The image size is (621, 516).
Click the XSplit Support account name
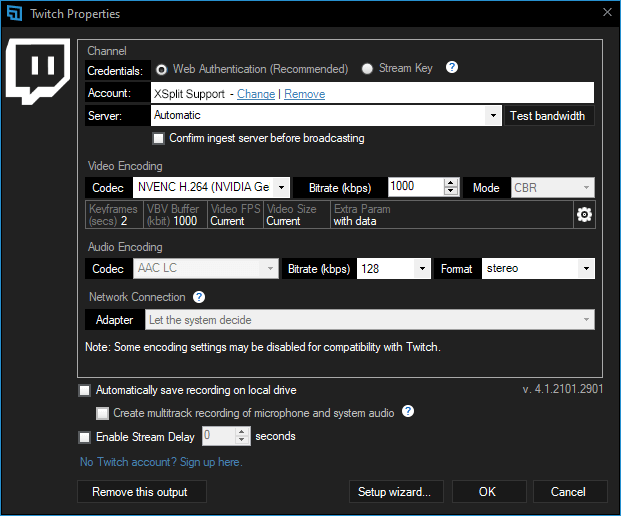189,94
